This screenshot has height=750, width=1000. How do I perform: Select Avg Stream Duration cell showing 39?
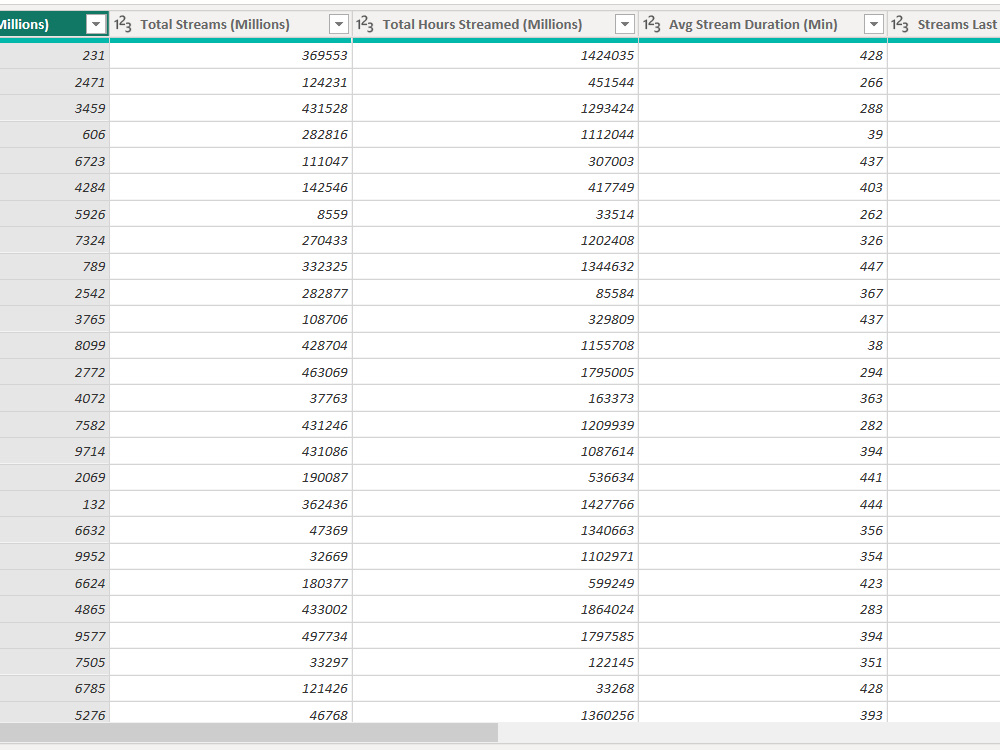763,135
